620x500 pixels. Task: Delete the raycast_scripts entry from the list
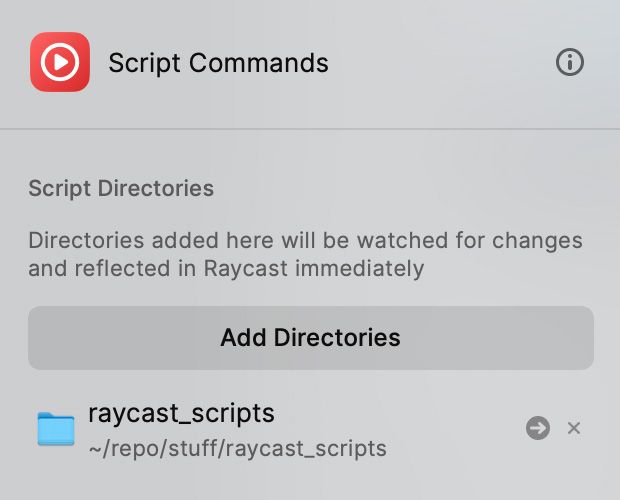(574, 428)
